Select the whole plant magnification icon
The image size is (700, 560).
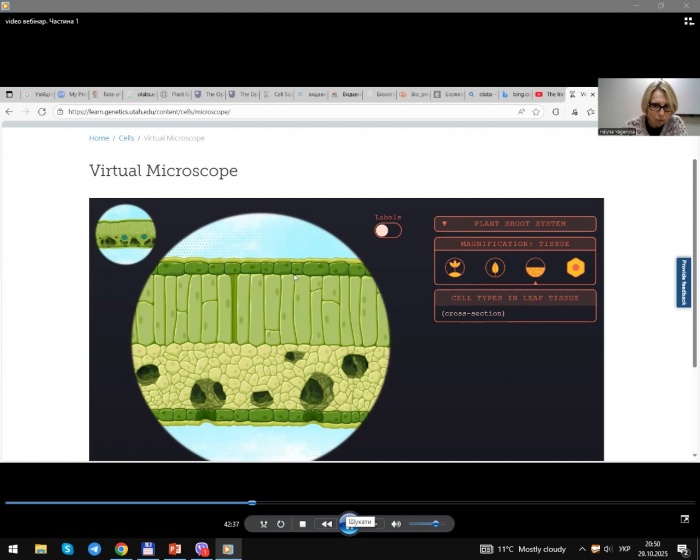(455, 267)
